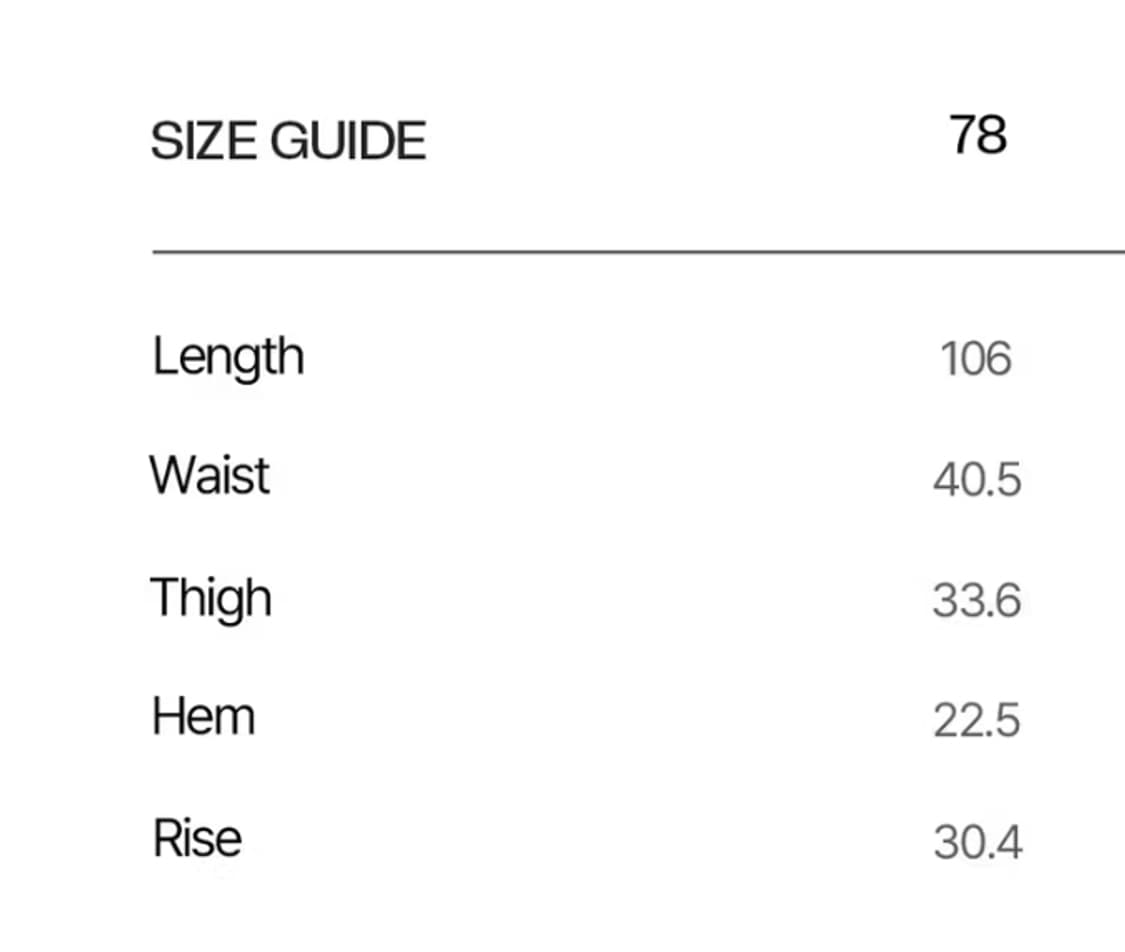The width and height of the screenshot is (1125, 952).
Task: Click the capital T in Thigh
Action: click(164, 596)
